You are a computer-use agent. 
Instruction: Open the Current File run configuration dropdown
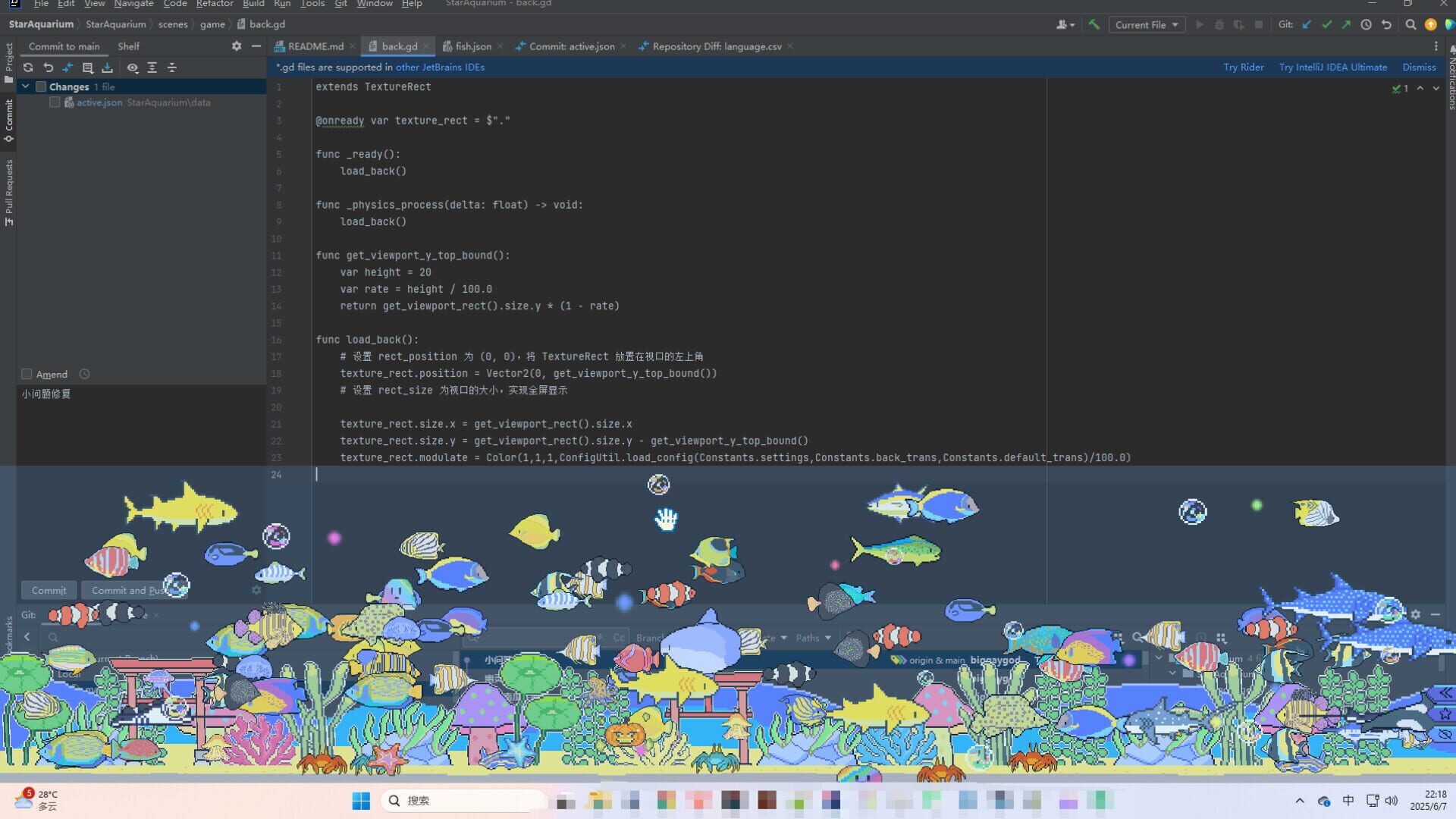coord(1147,24)
